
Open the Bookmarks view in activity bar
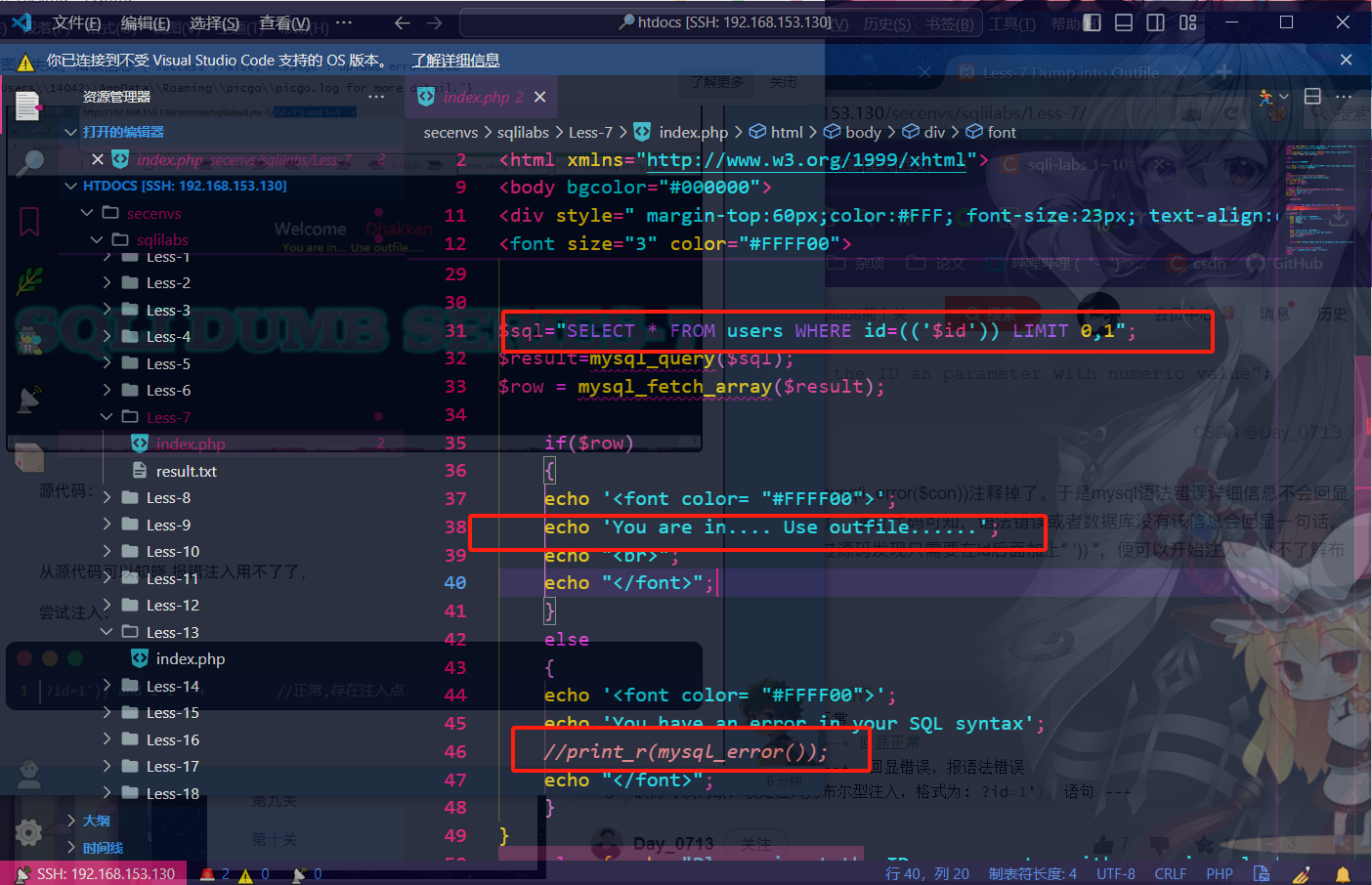(29, 222)
